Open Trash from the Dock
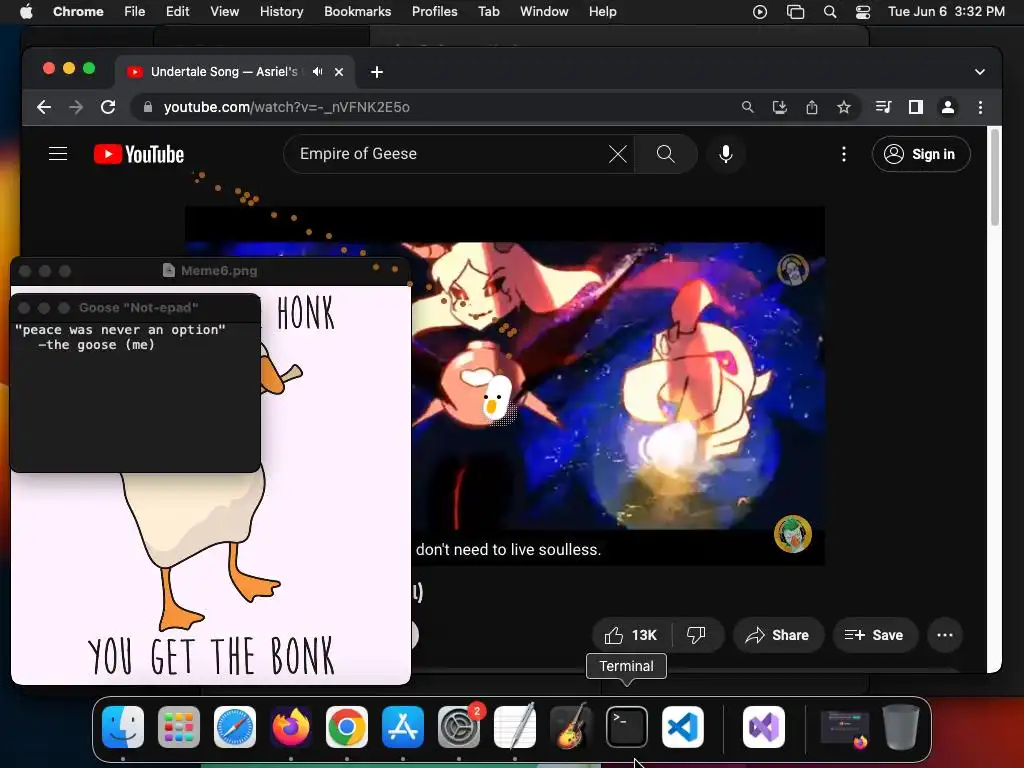1024x768 pixels. click(x=901, y=727)
